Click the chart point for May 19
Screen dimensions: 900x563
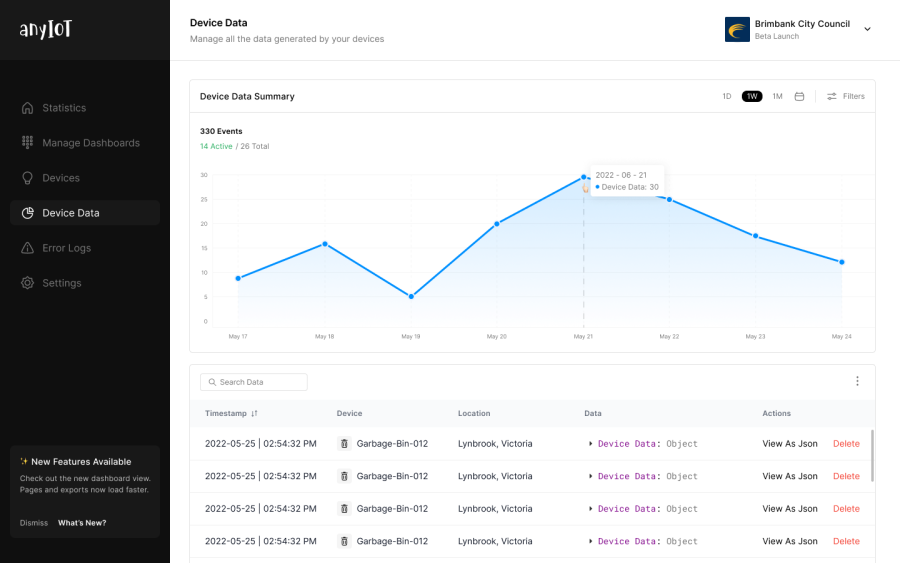(x=411, y=297)
